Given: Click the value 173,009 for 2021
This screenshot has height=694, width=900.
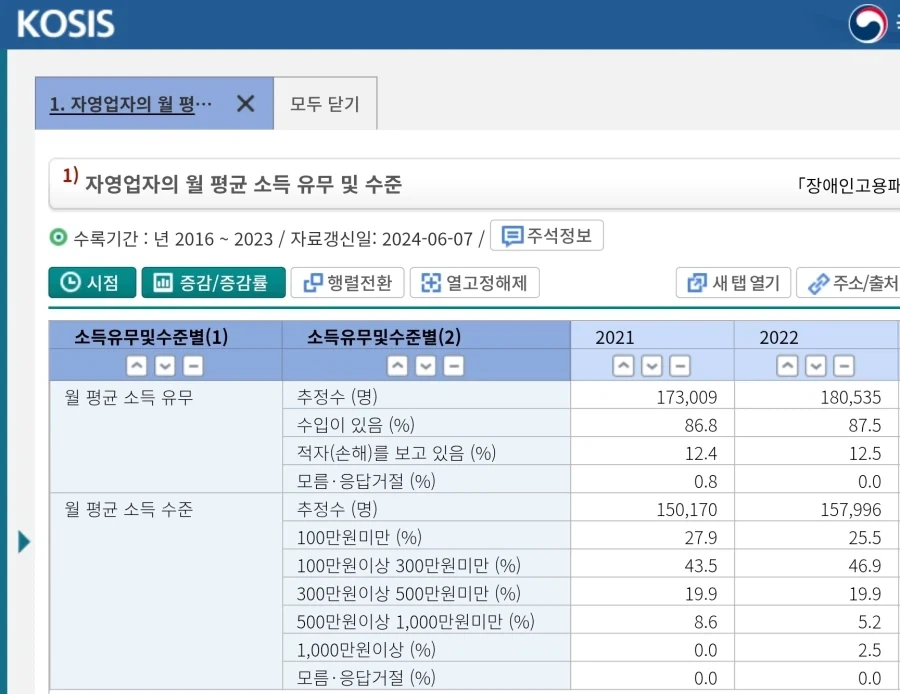Looking at the screenshot, I should pyautogui.click(x=686, y=397).
